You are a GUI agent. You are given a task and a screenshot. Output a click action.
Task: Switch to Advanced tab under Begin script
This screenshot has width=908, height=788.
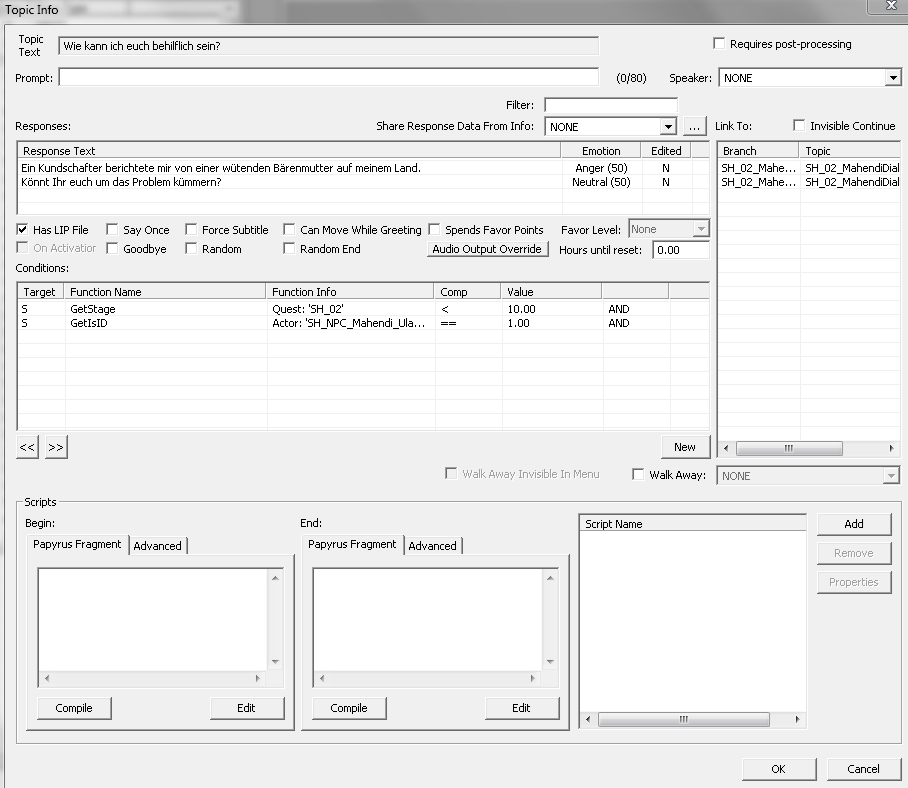pyautogui.click(x=158, y=546)
